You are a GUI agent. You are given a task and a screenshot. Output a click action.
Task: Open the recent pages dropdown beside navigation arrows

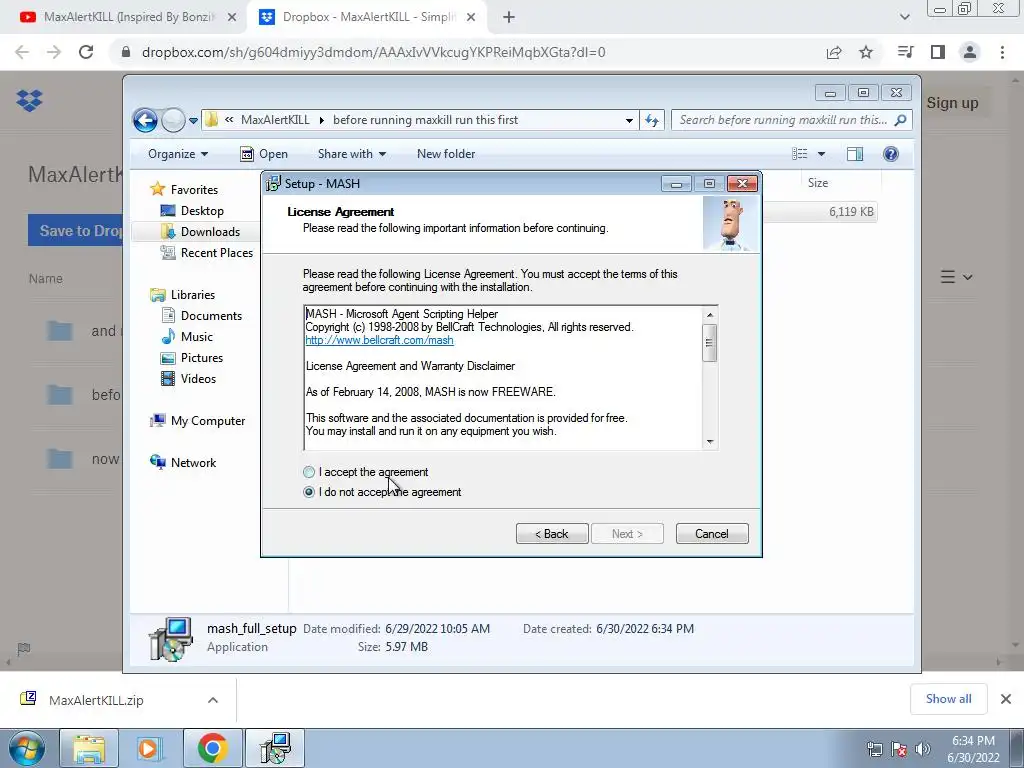193,121
